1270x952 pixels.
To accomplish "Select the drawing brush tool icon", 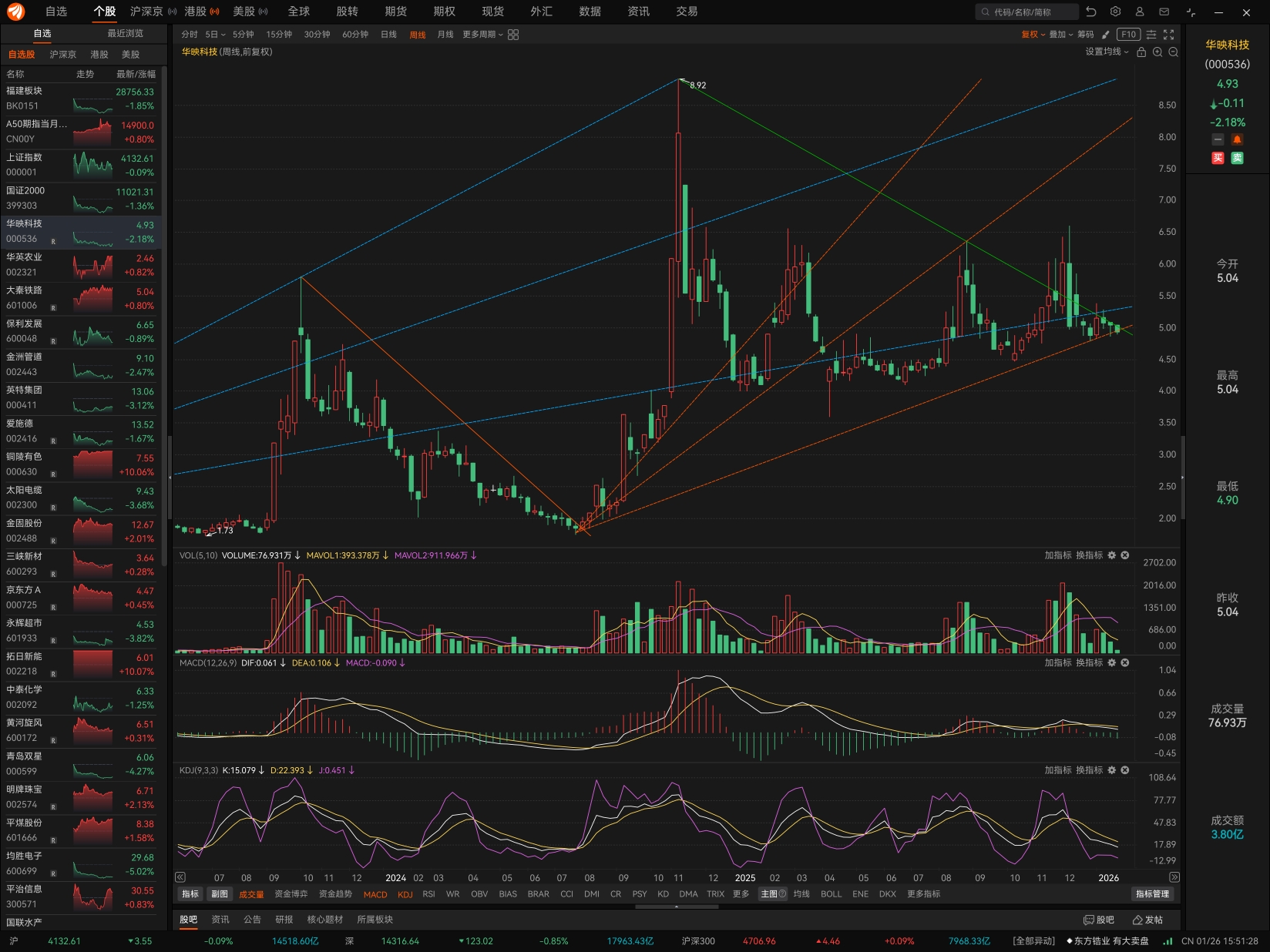I will click(x=1106, y=35).
